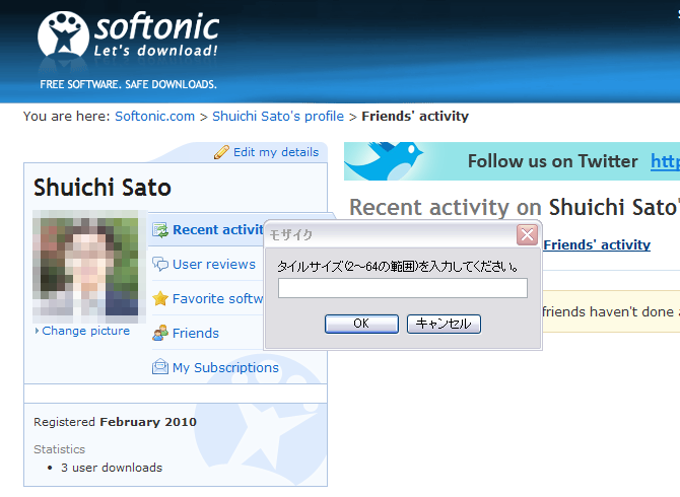
Task: Open the Recent activity menu item
Action: point(218,229)
